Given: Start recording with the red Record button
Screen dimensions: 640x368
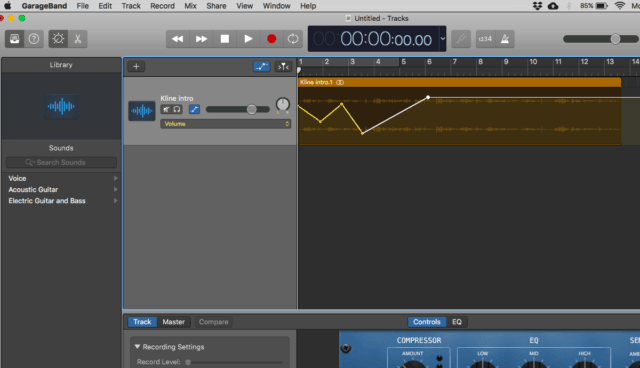Looking at the screenshot, I should [x=271, y=39].
